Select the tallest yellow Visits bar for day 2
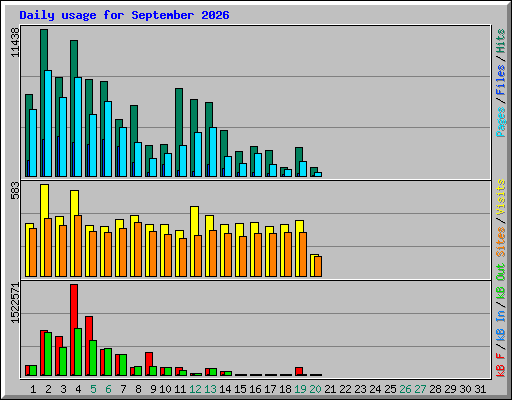Viewport: 512px width, 400px height. tap(45, 201)
